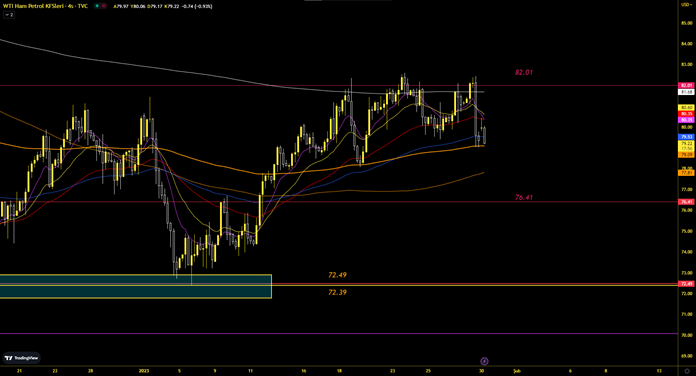696x376 pixels.
Task: Click the red 72.49 price axis tag
Action: click(x=686, y=284)
